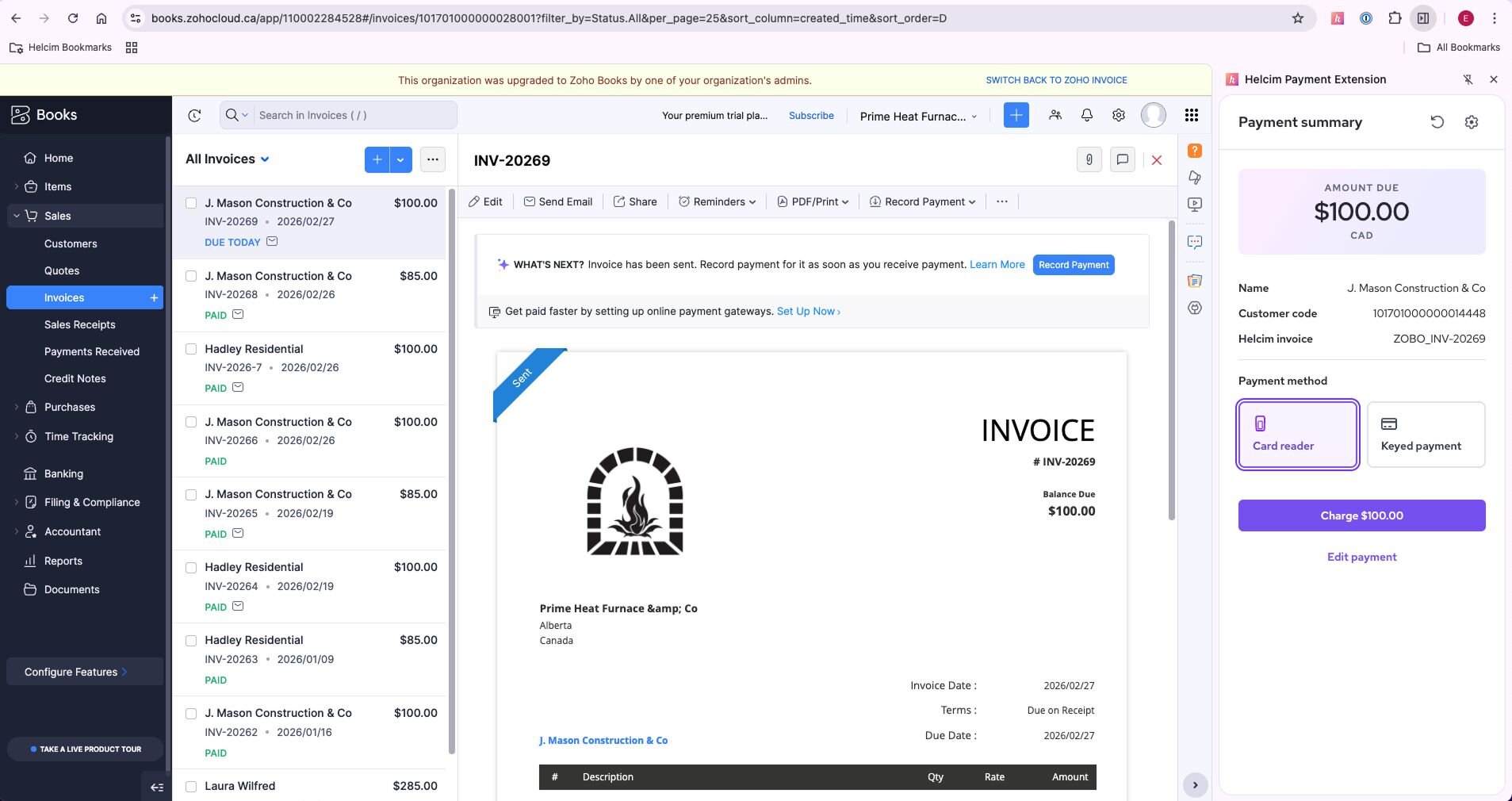Screen dimensions: 1512x801
Task: Click the recent activity clock icon
Action: pyautogui.click(x=194, y=116)
